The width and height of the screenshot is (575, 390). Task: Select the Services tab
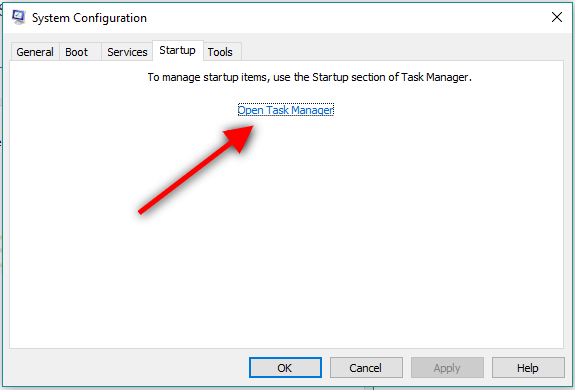click(127, 52)
